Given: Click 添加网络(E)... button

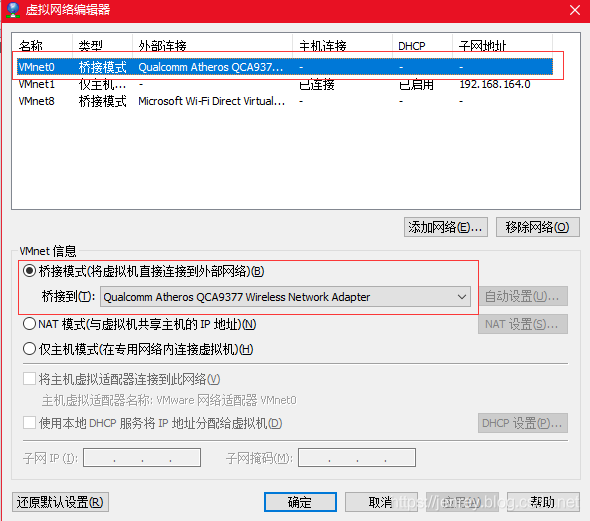Looking at the screenshot, I should (446, 227).
